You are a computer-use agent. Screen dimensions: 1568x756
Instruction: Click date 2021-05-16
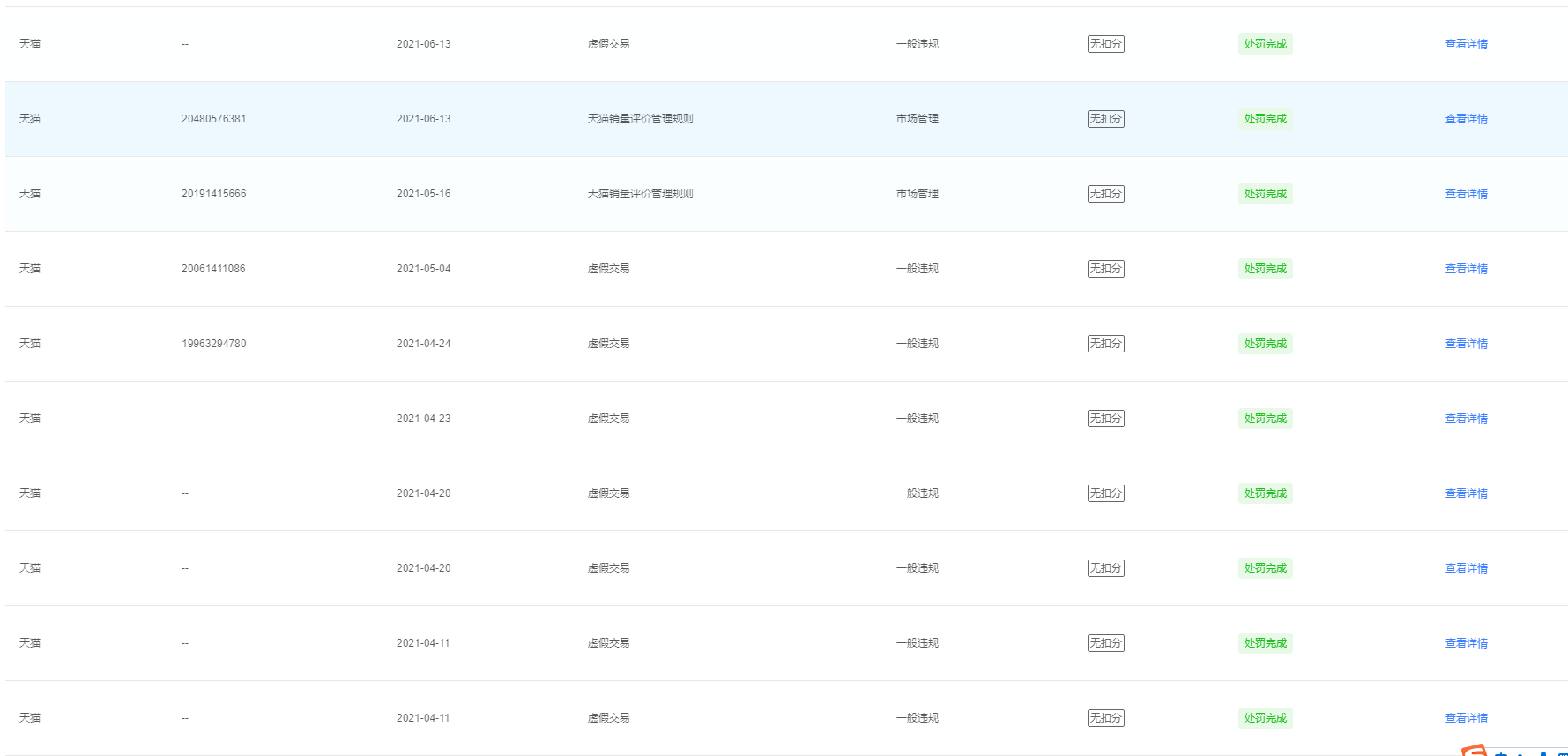coord(423,194)
